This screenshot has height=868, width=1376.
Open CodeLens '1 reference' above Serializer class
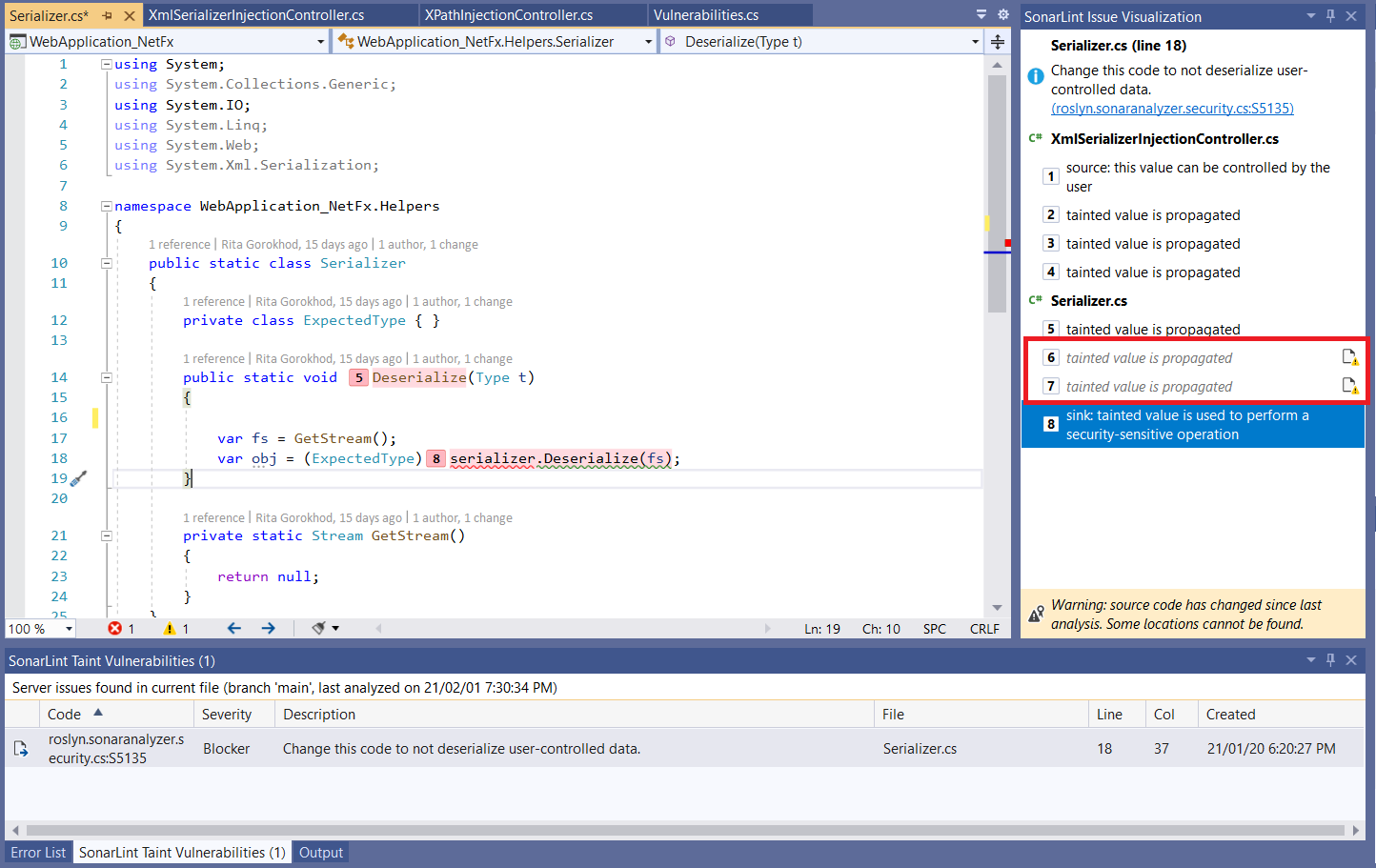click(x=179, y=245)
